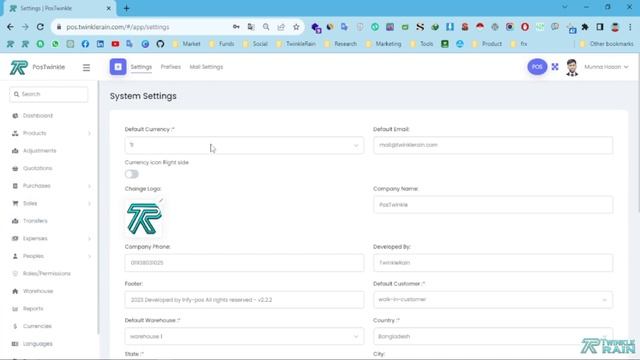This screenshot has width=640, height=360.
Task: Open the GitHub bookmark icon
Action: click(160, 44)
